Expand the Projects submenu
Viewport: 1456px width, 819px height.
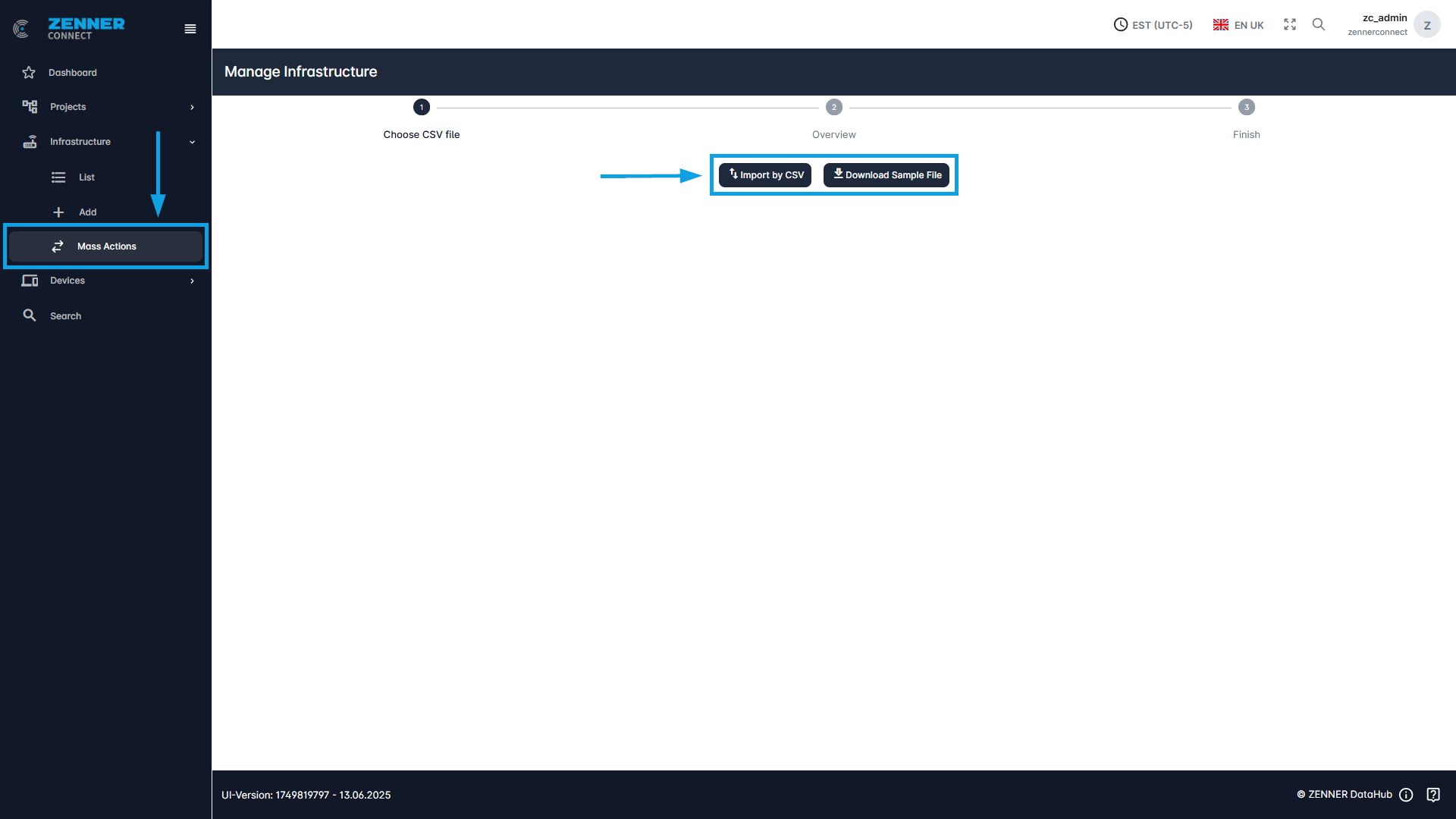pyautogui.click(x=192, y=106)
